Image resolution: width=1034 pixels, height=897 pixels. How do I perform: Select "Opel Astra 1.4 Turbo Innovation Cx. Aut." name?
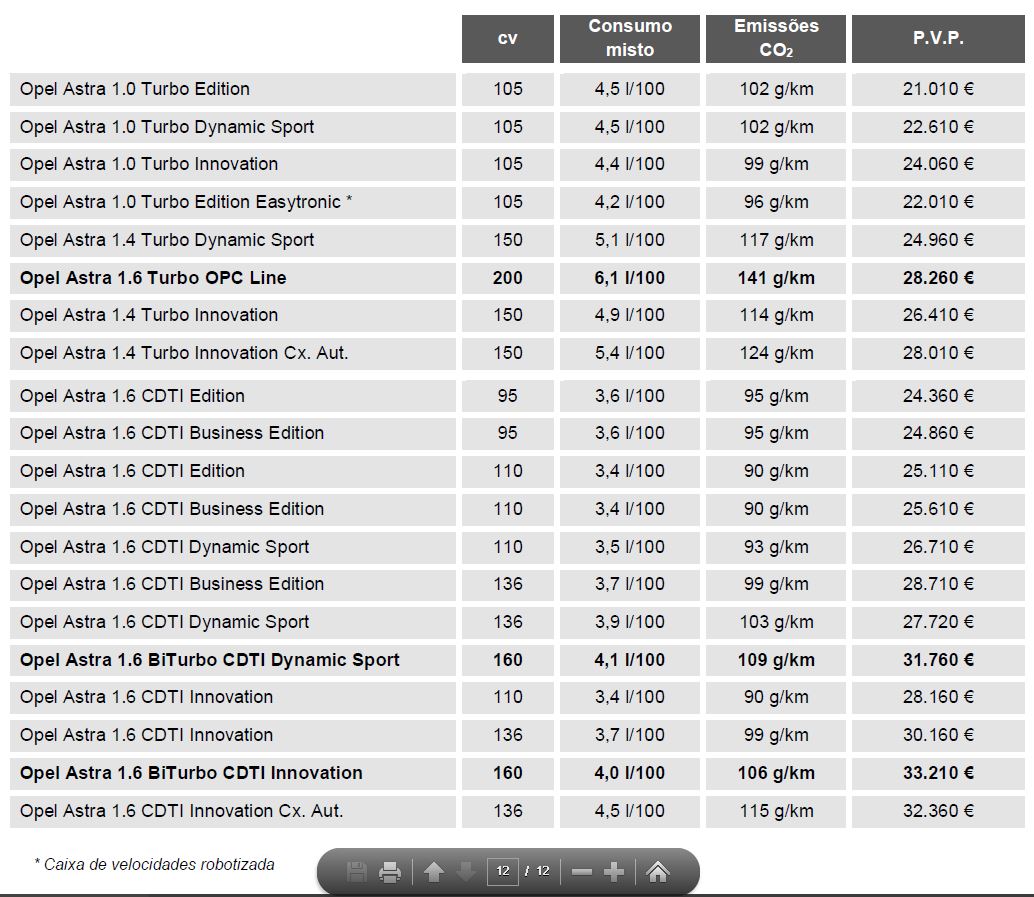(x=184, y=353)
